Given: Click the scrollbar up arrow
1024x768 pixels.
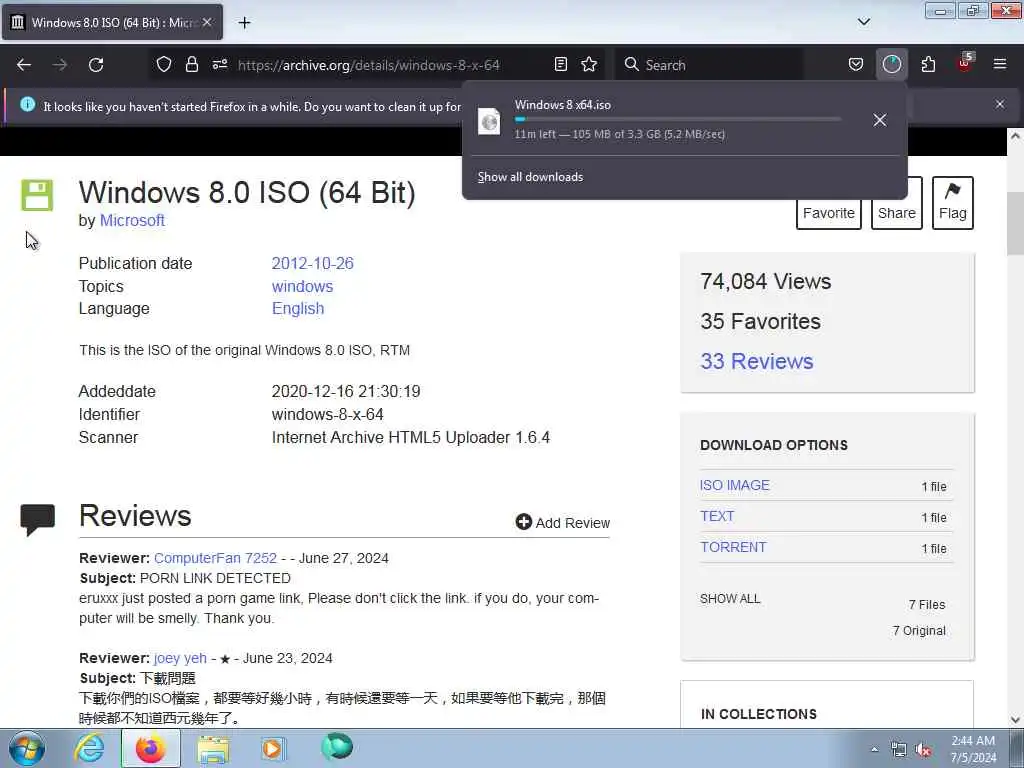Looking at the screenshot, I should 1015,136.
